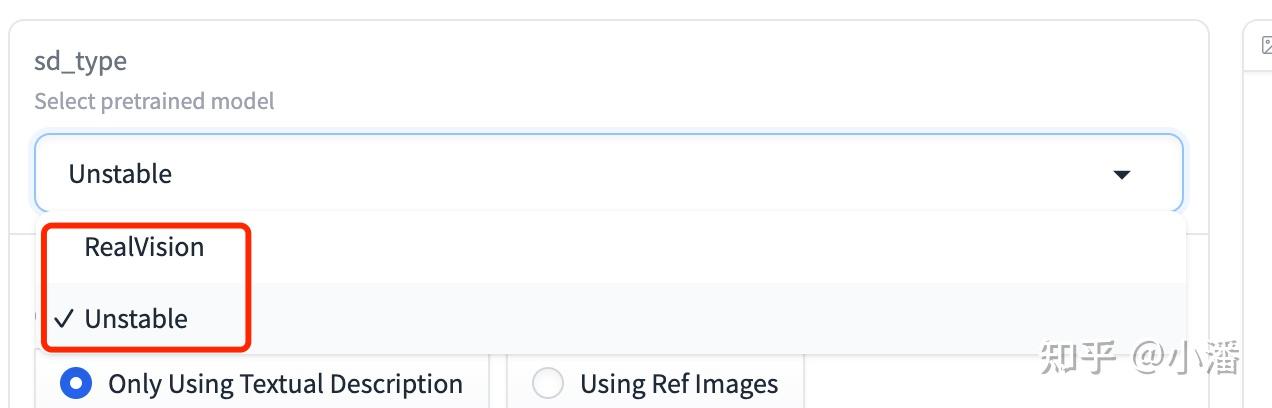Screen dimensions: 1272x408
Task: Click the blank area of the RealVision row
Action: (x=700, y=247)
